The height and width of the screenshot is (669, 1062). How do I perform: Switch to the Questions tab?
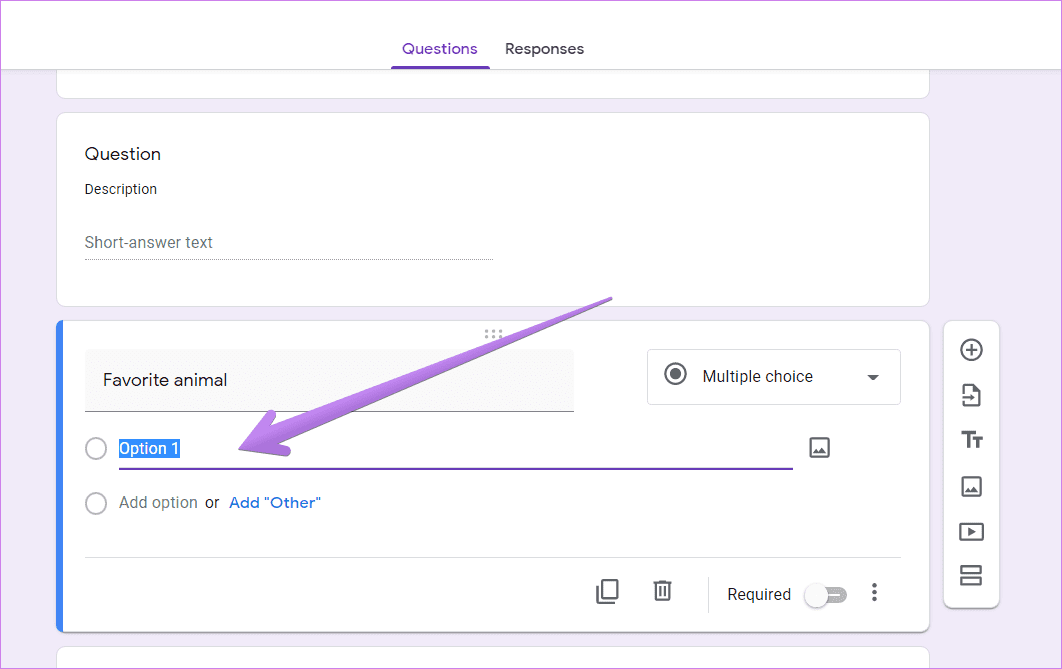(x=440, y=49)
